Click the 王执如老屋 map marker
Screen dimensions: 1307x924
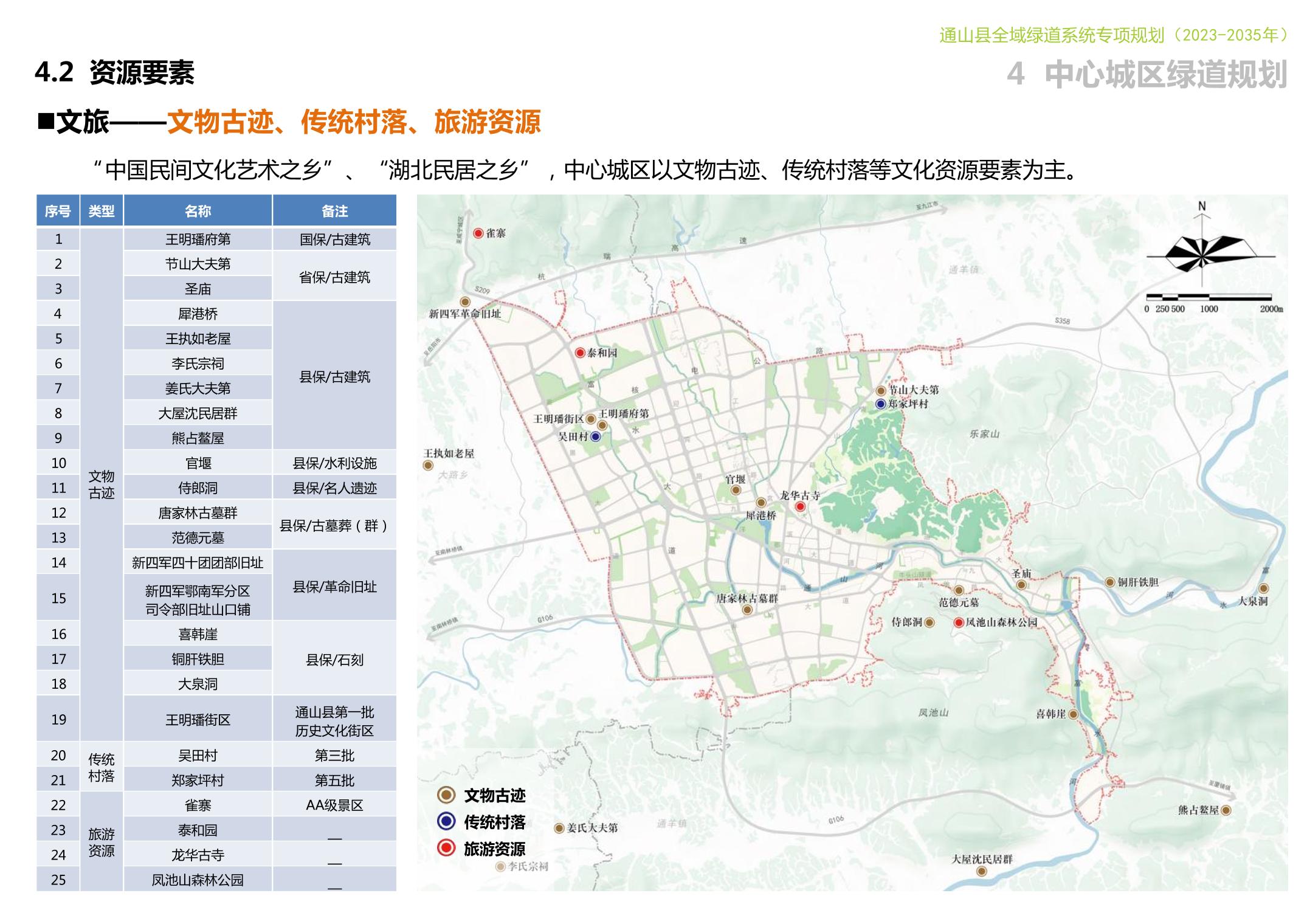pos(428,466)
